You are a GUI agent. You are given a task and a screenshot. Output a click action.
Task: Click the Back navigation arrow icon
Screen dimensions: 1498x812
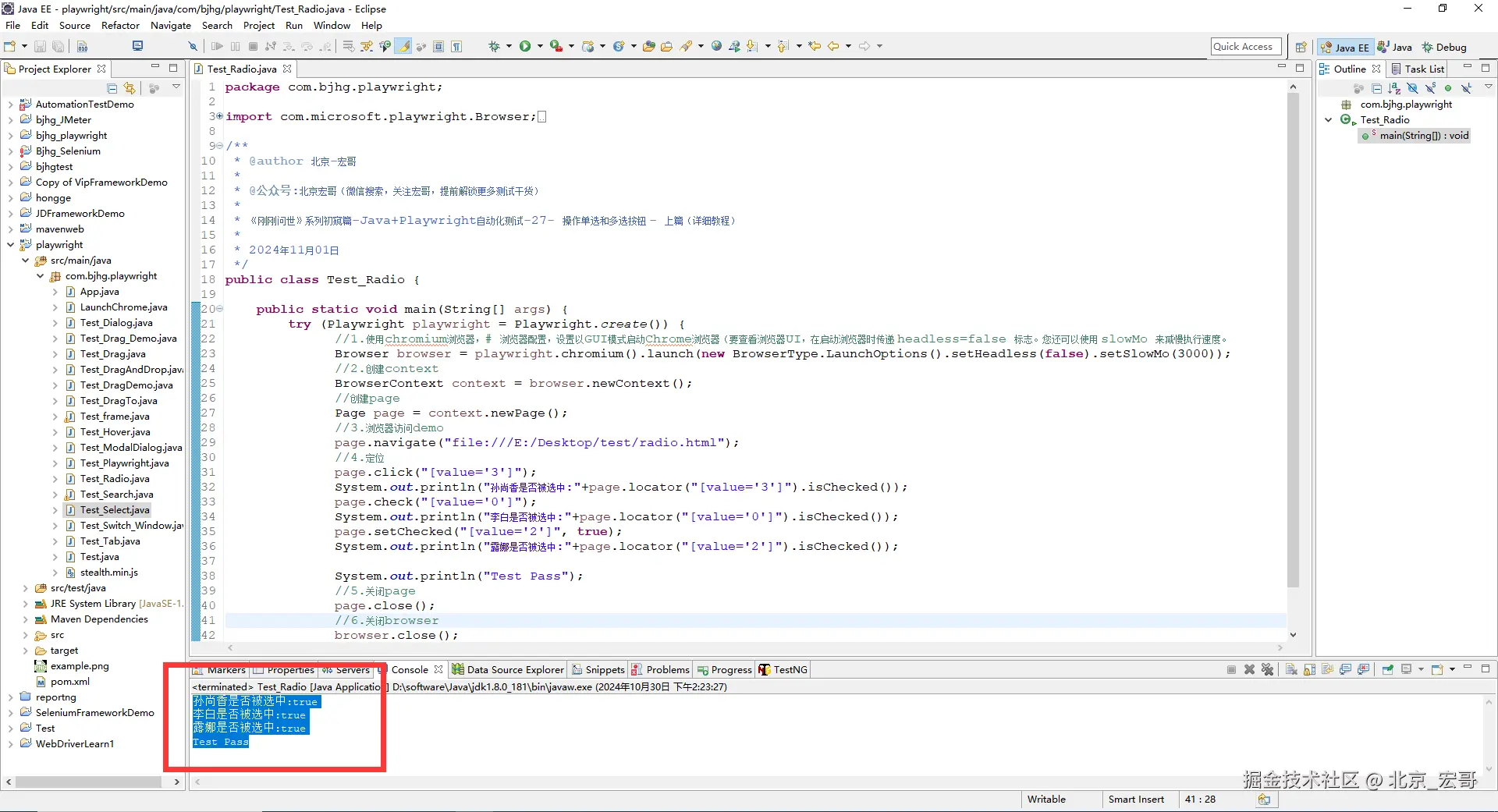833,46
